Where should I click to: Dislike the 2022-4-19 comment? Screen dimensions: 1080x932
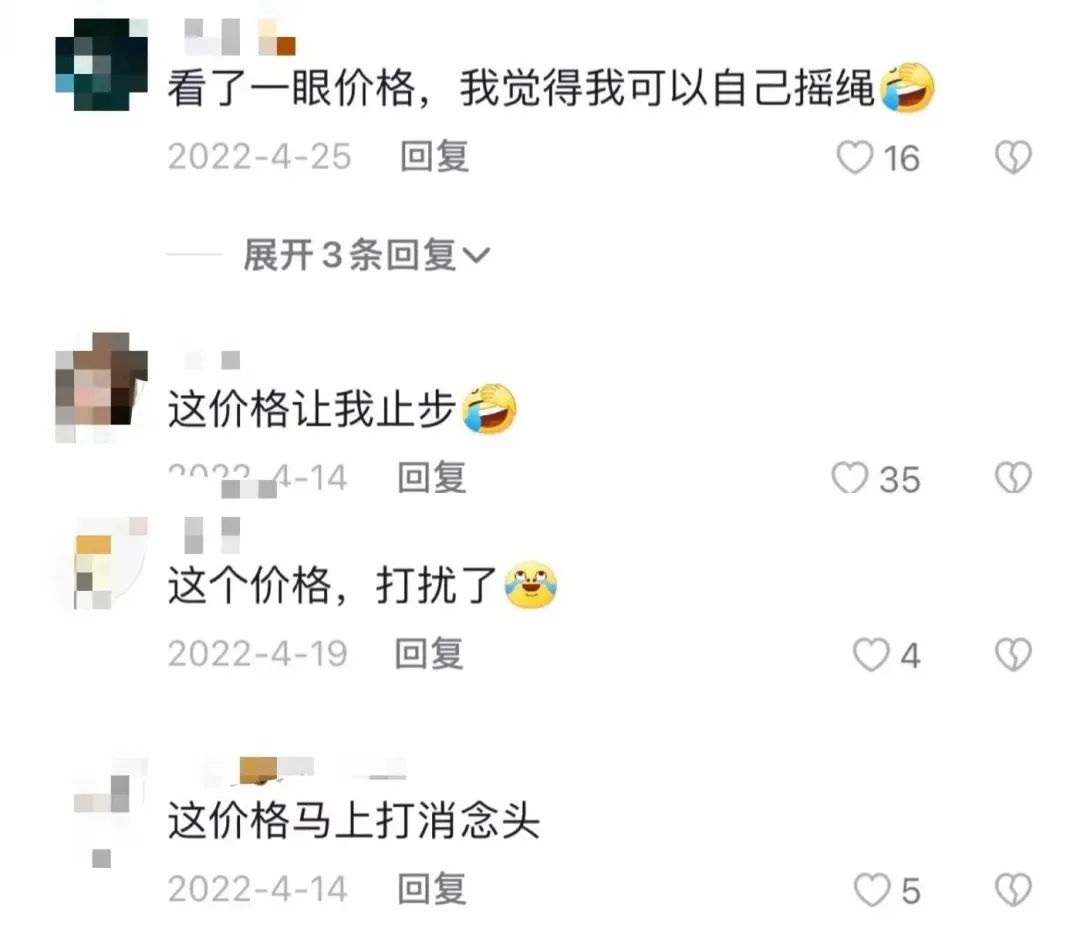point(1012,654)
